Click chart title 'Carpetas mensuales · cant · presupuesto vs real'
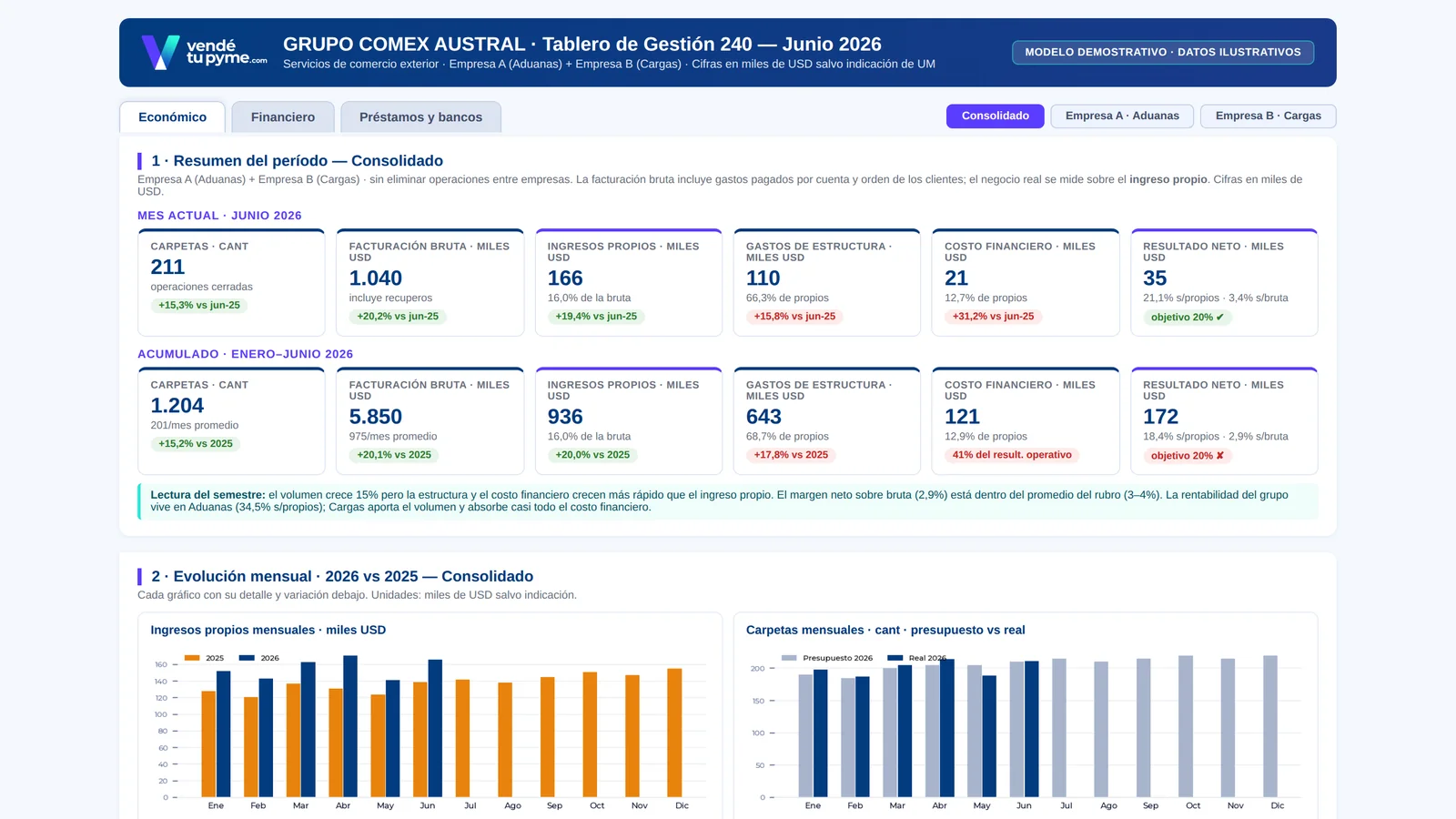1456x819 pixels. 885,630
